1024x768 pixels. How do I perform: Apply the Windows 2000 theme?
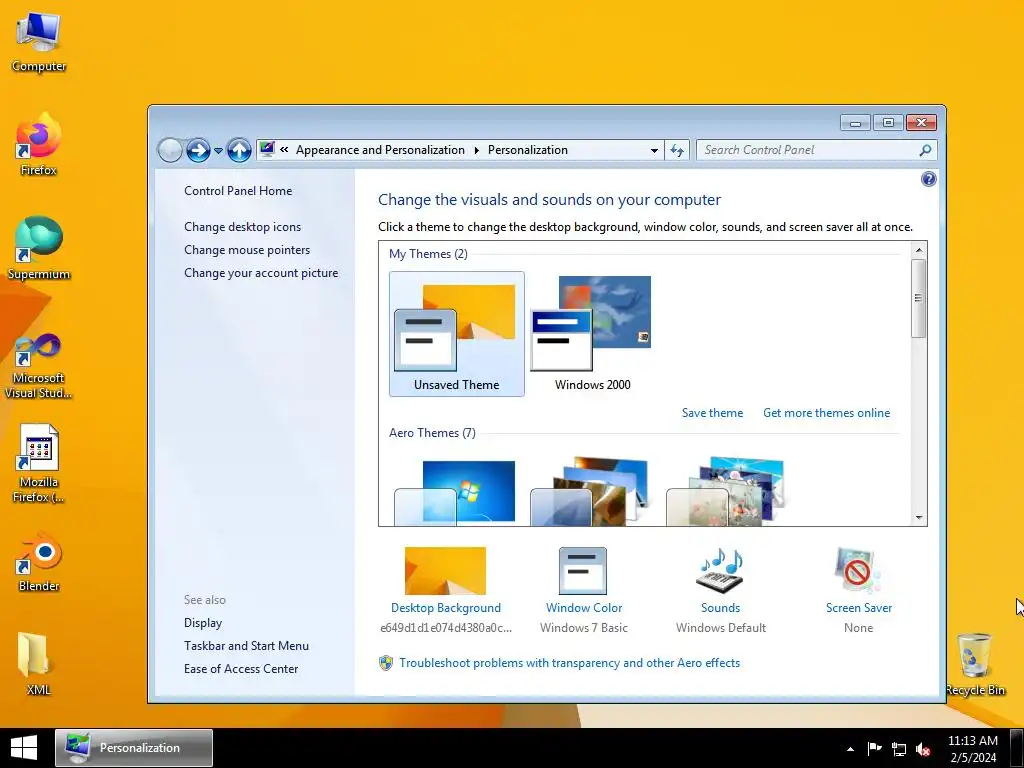(x=592, y=334)
